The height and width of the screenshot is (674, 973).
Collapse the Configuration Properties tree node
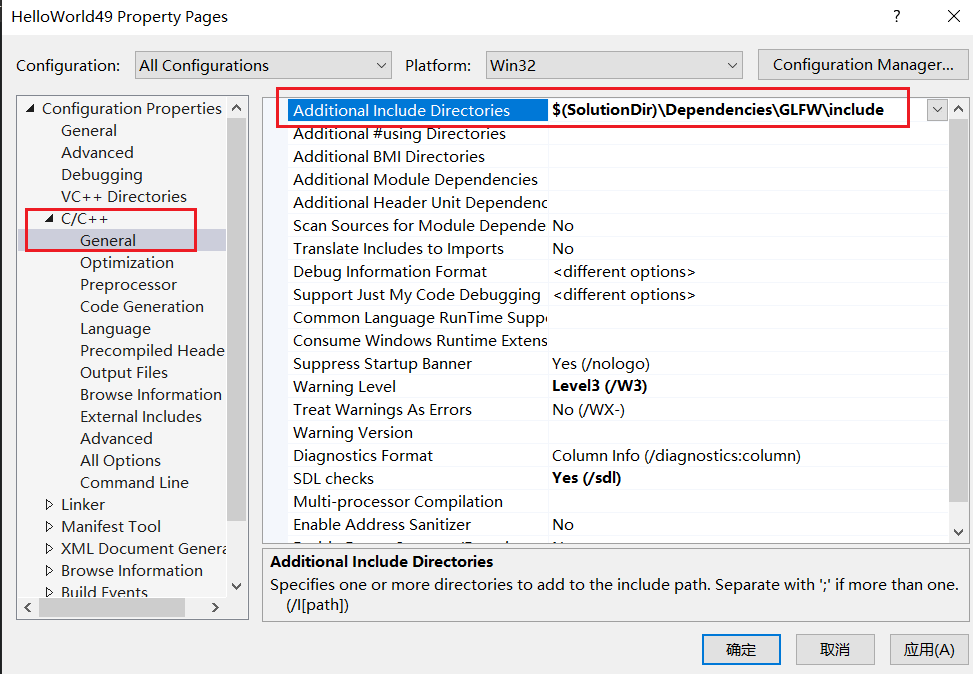pos(30,109)
